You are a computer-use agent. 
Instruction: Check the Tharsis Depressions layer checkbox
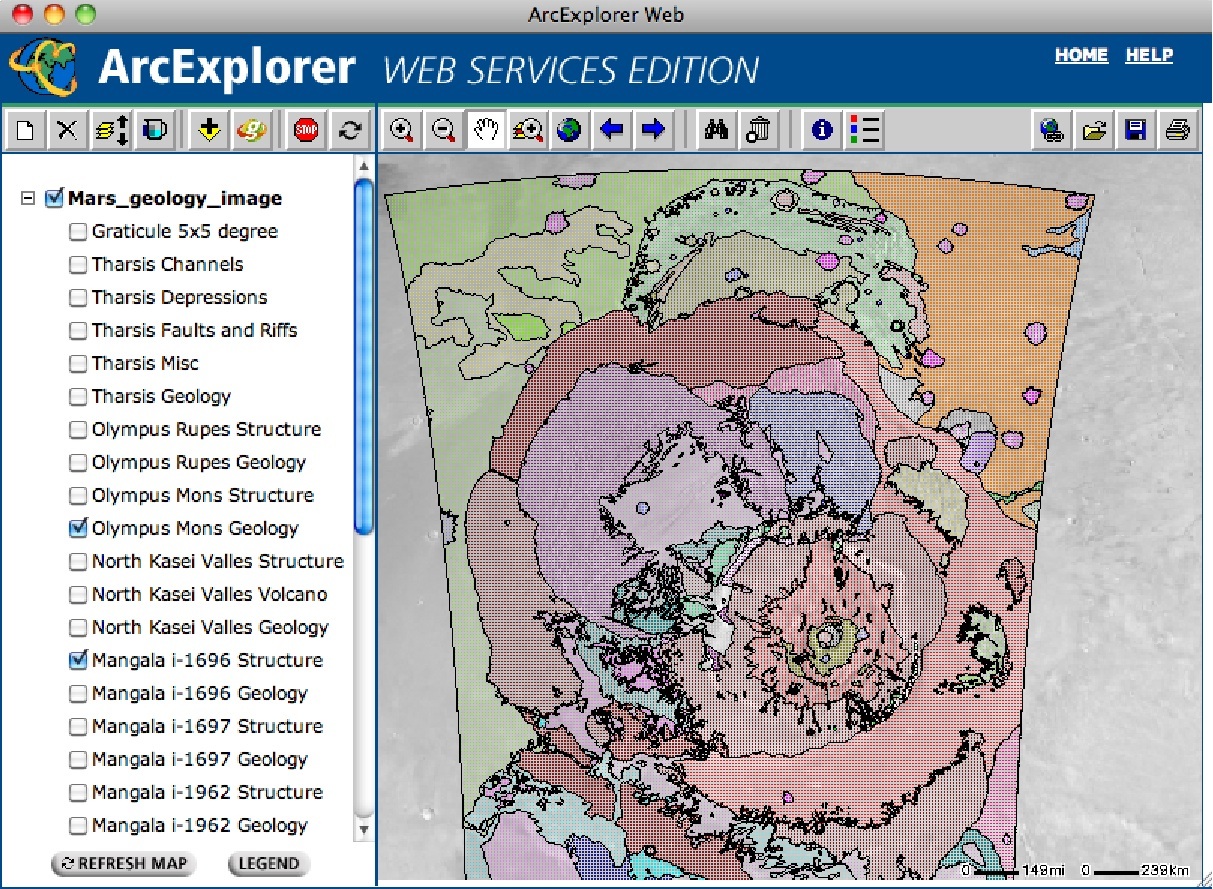(77, 298)
